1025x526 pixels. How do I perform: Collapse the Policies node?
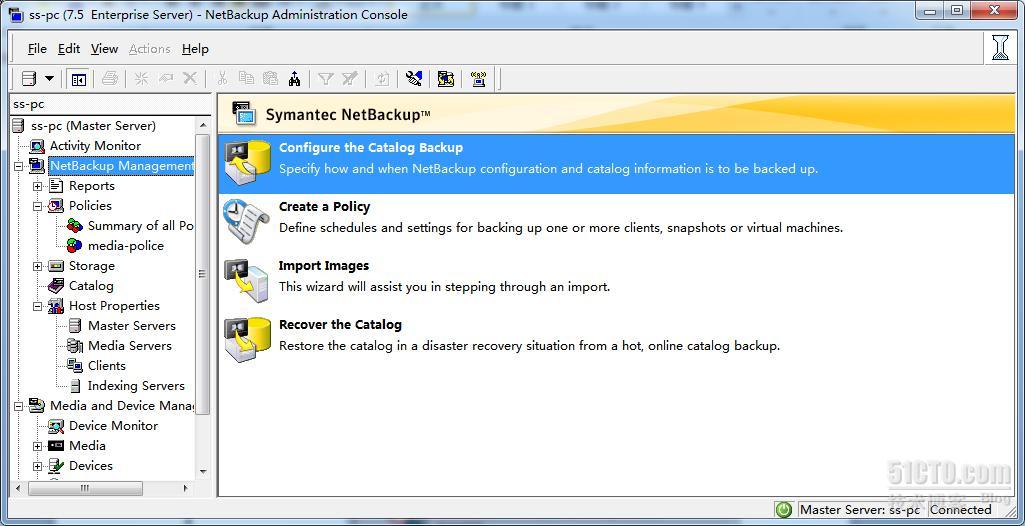click(37, 206)
